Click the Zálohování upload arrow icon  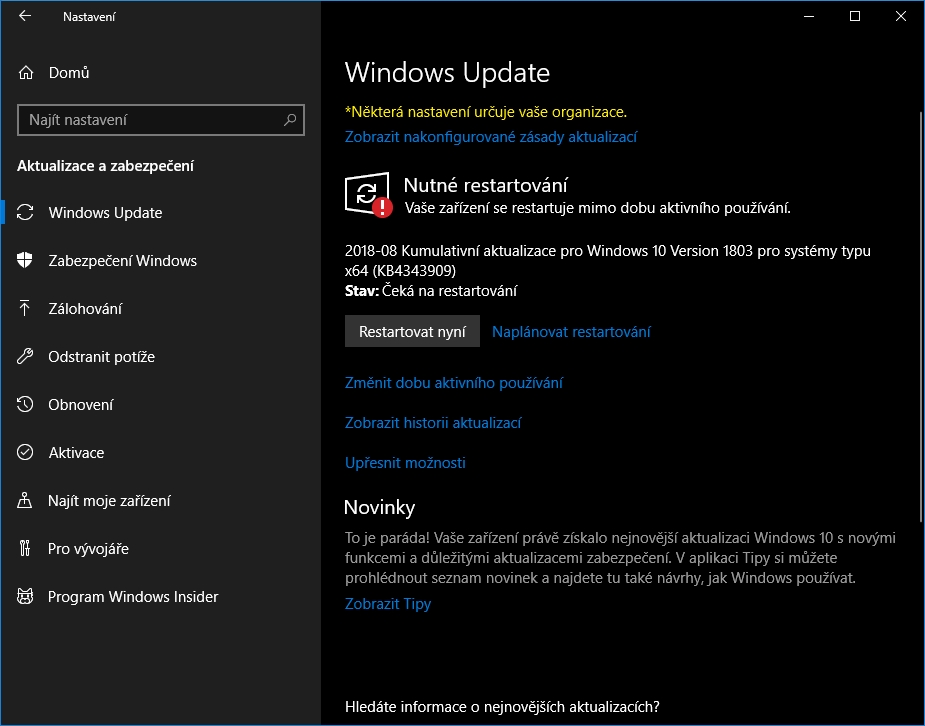[25, 308]
